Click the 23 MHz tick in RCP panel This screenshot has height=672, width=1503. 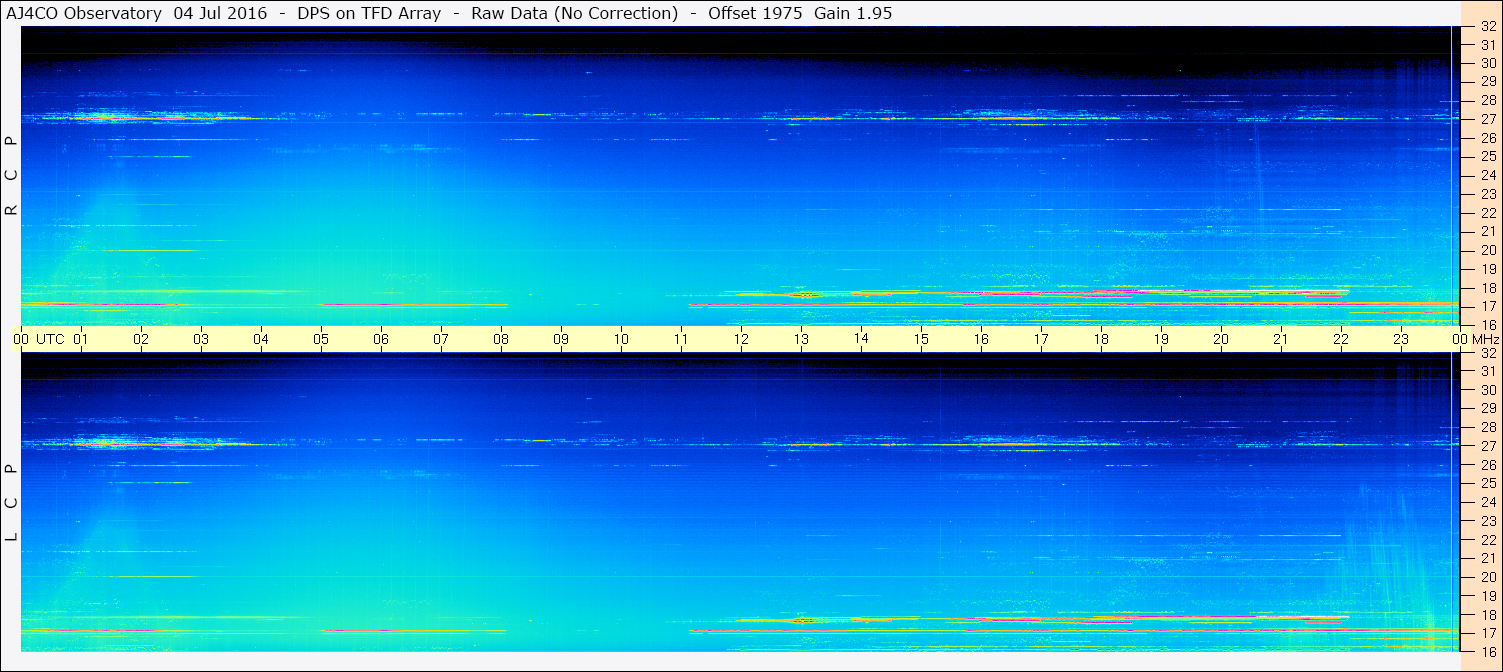(1487, 194)
